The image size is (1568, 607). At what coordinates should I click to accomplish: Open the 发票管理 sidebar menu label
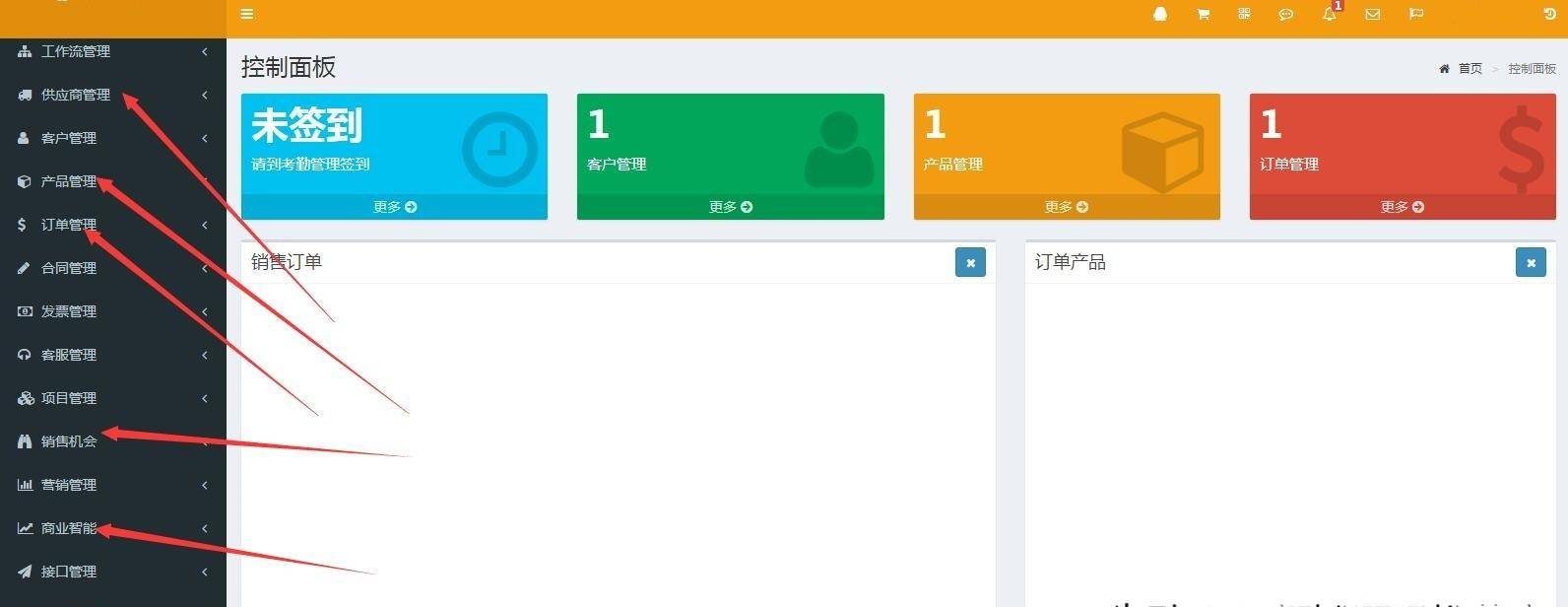point(69,311)
